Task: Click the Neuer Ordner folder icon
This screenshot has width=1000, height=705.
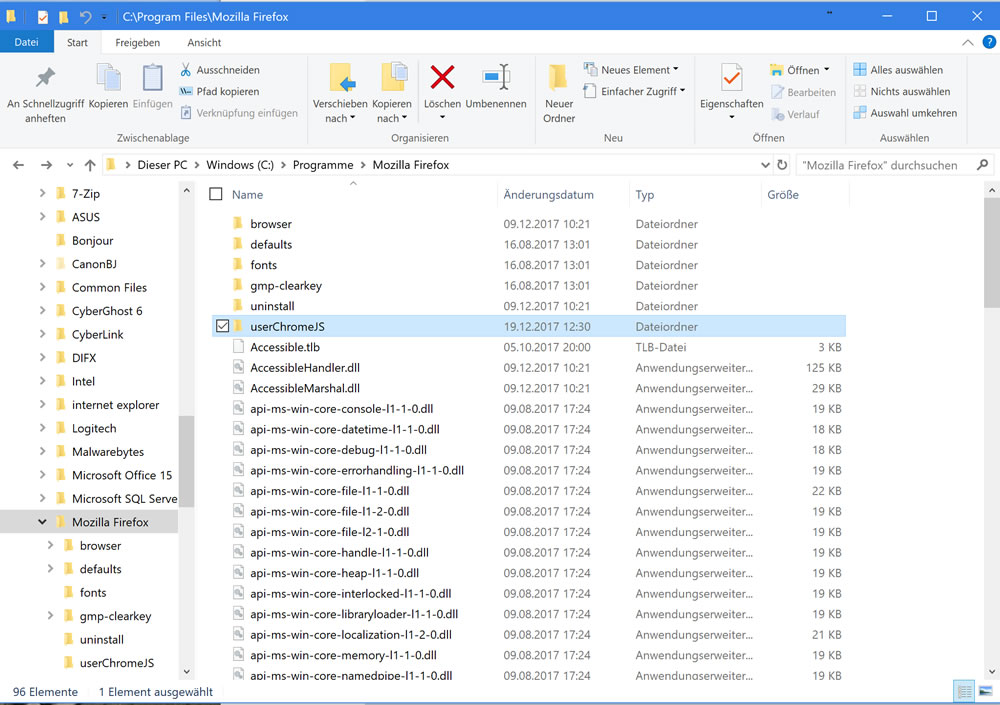Action: pos(559,78)
